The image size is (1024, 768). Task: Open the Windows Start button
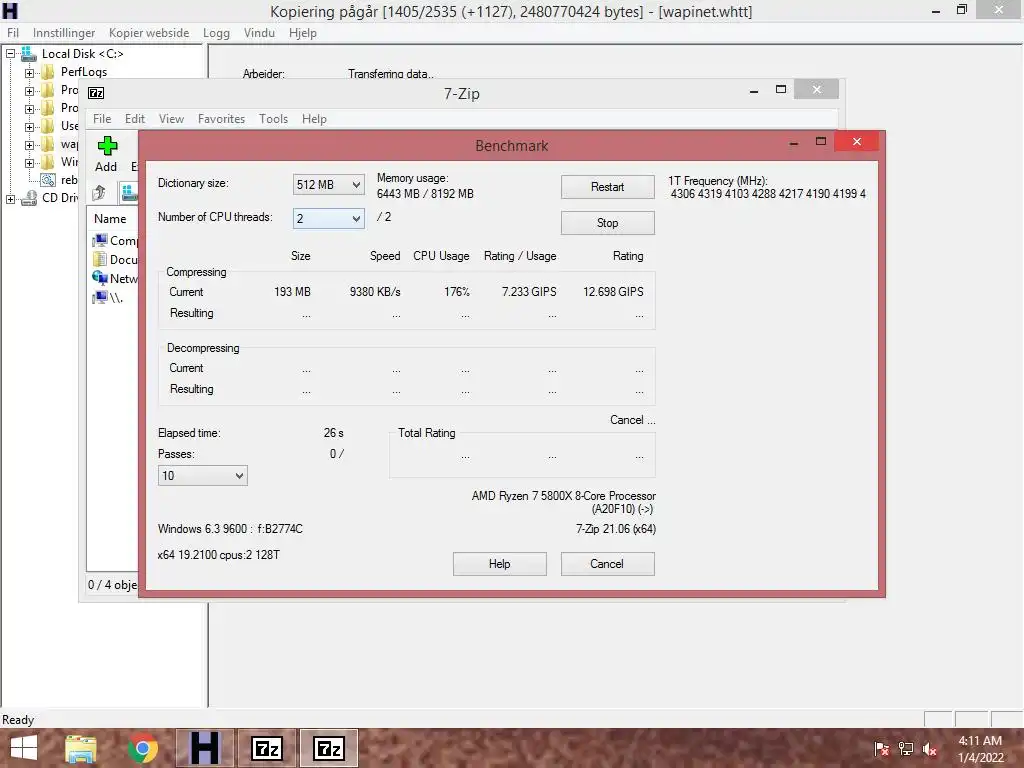[x=24, y=748]
